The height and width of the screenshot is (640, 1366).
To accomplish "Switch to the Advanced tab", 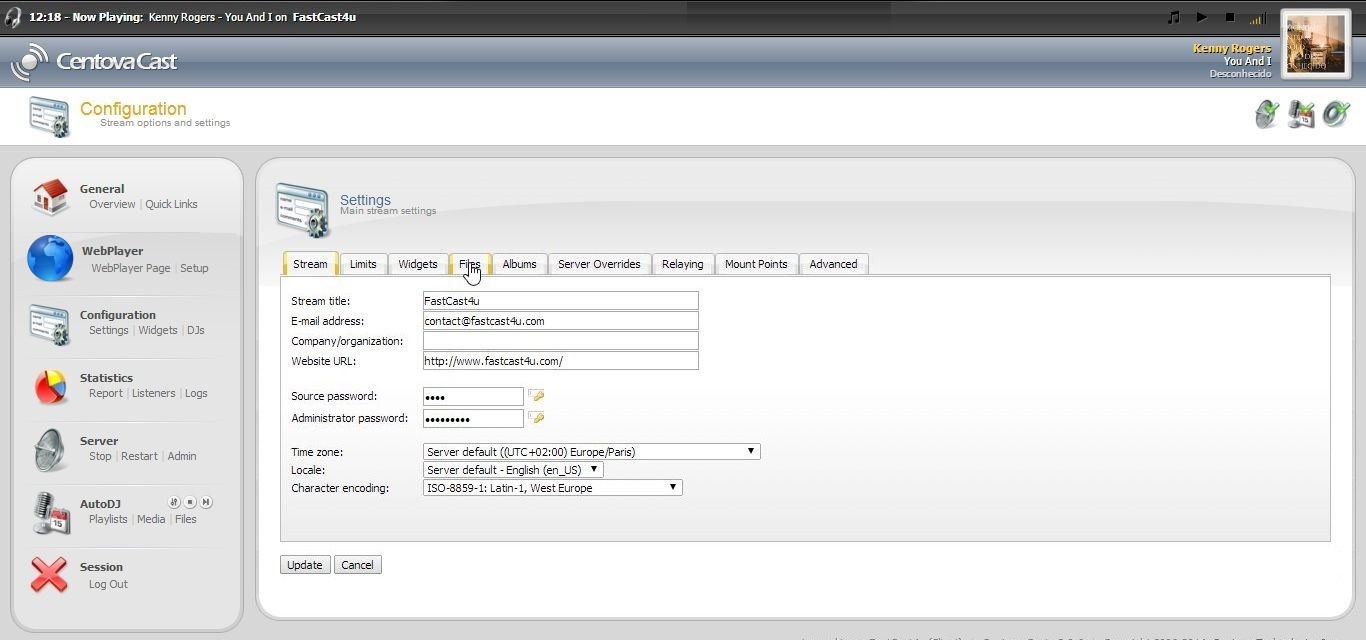I will click(833, 264).
